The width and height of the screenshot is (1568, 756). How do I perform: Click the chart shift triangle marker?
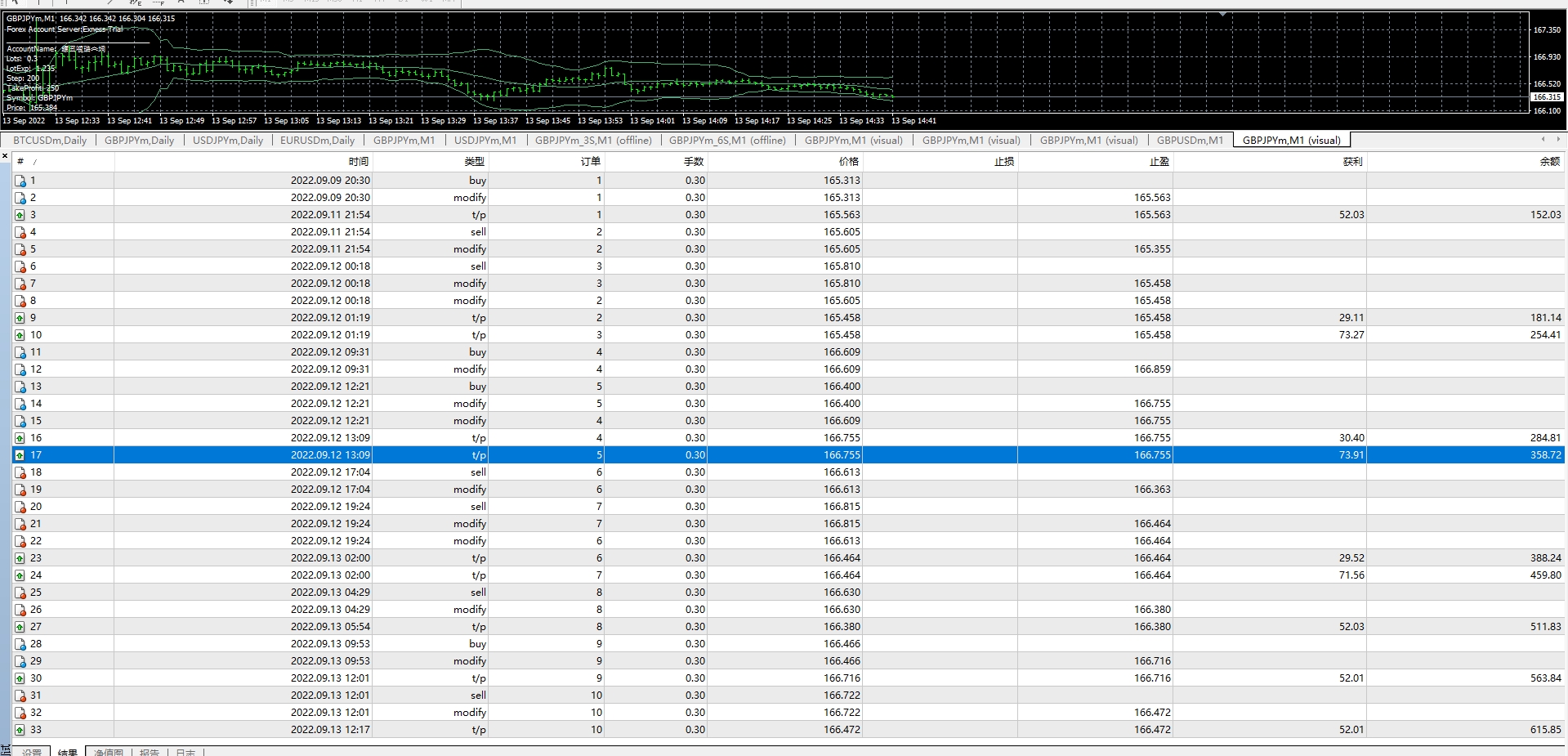point(1222,14)
